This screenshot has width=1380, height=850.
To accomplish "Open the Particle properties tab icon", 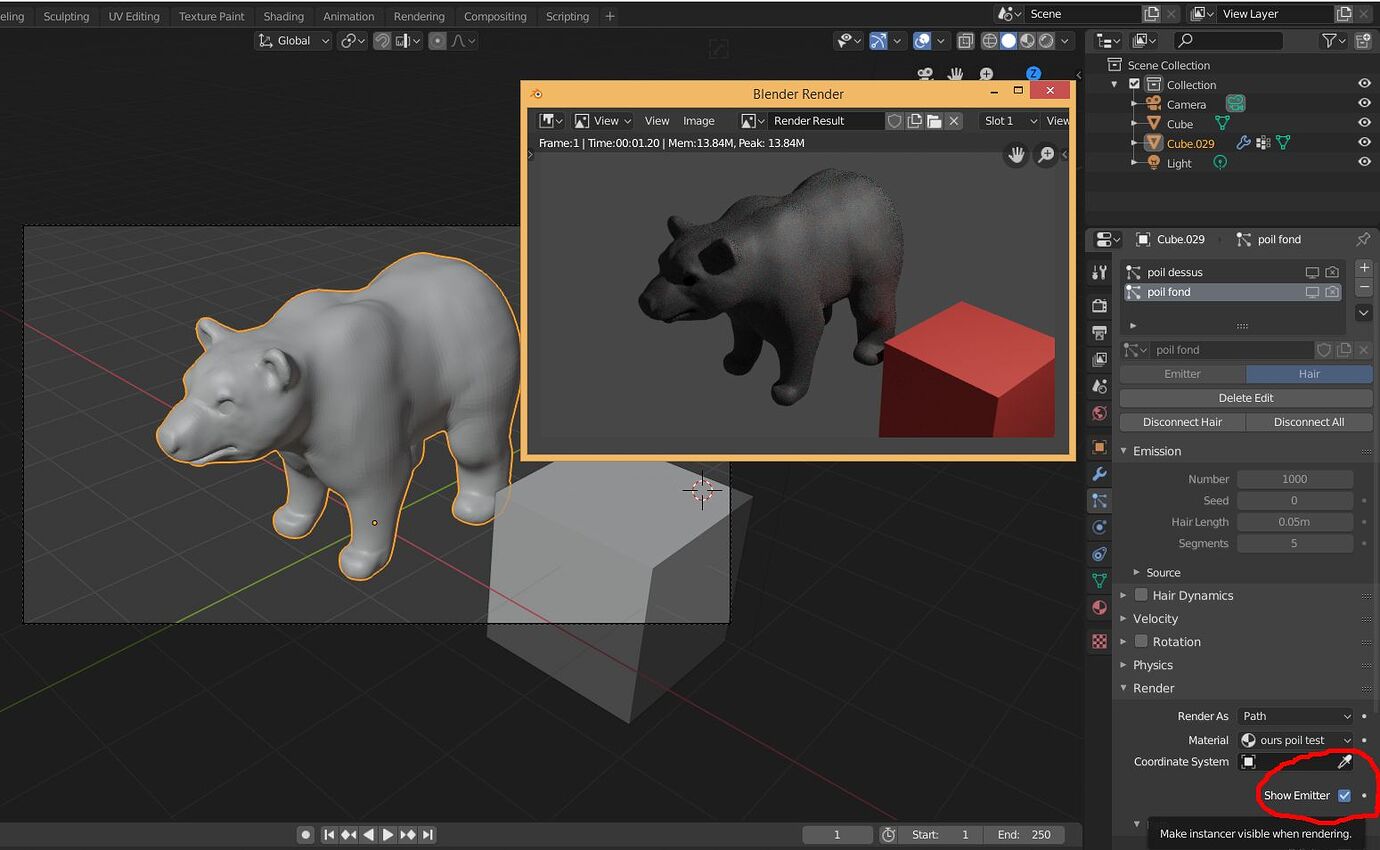I will pos(1099,500).
